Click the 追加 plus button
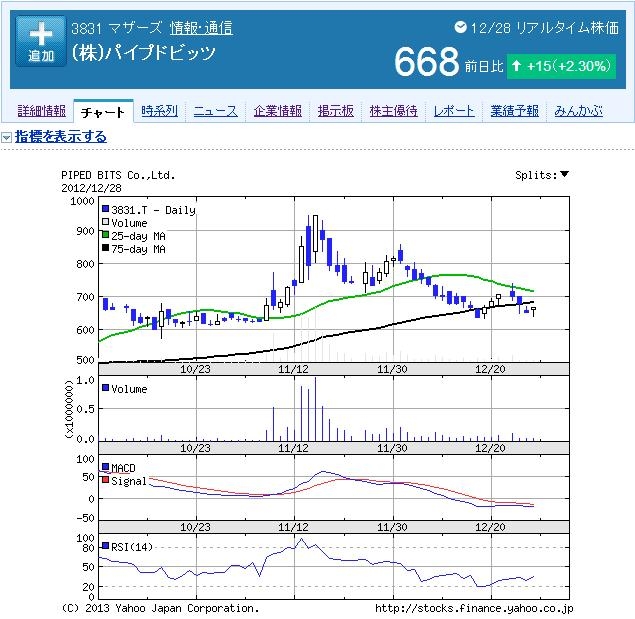 point(40,41)
